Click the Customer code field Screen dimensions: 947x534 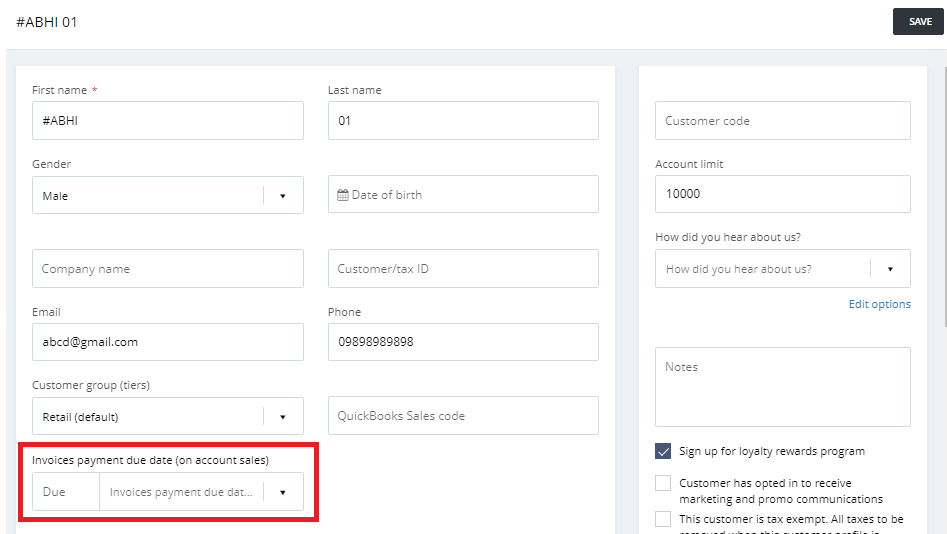pos(783,121)
